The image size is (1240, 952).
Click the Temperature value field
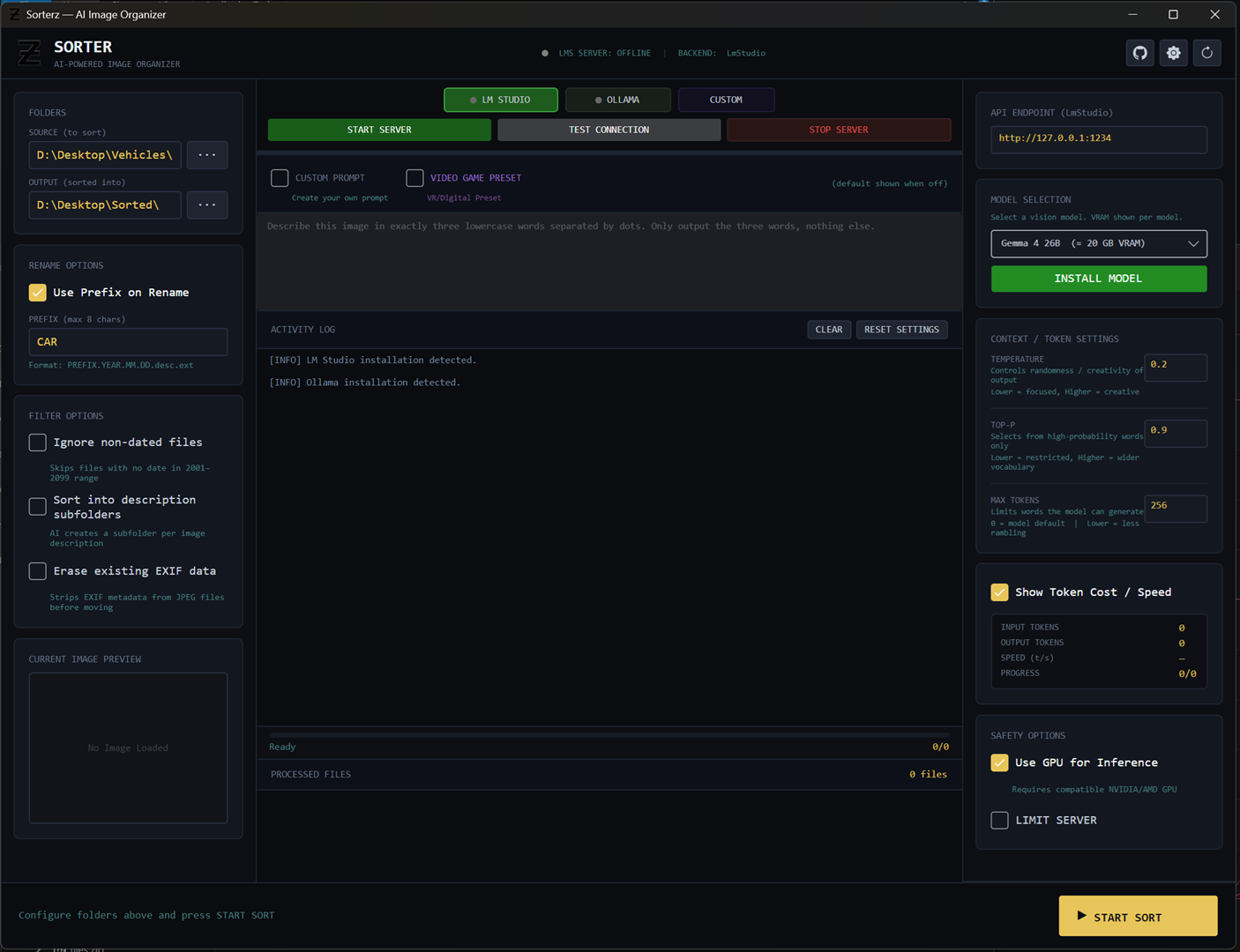click(x=1176, y=368)
